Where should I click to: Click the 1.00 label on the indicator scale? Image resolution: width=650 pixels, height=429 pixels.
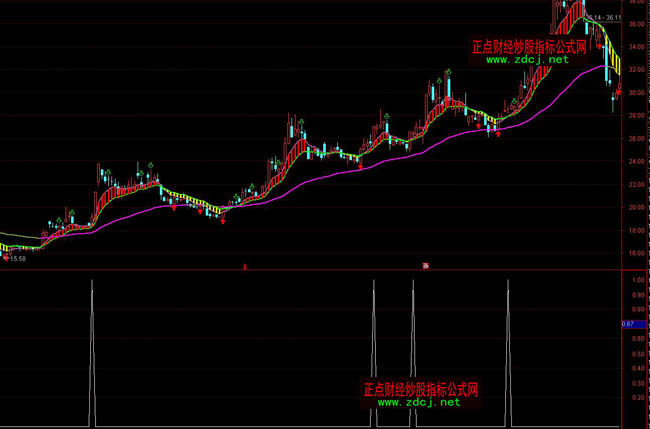coord(636,281)
